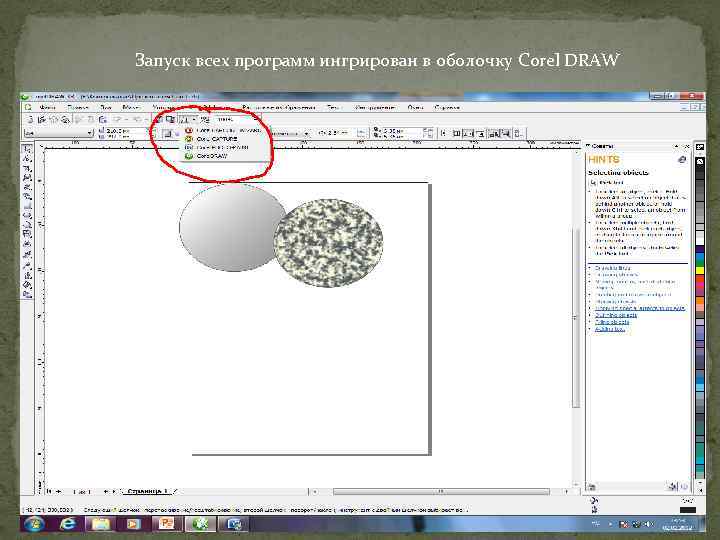This screenshot has height=540, width=720.
Task: Open the Application launcher button
Action: point(187,119)
